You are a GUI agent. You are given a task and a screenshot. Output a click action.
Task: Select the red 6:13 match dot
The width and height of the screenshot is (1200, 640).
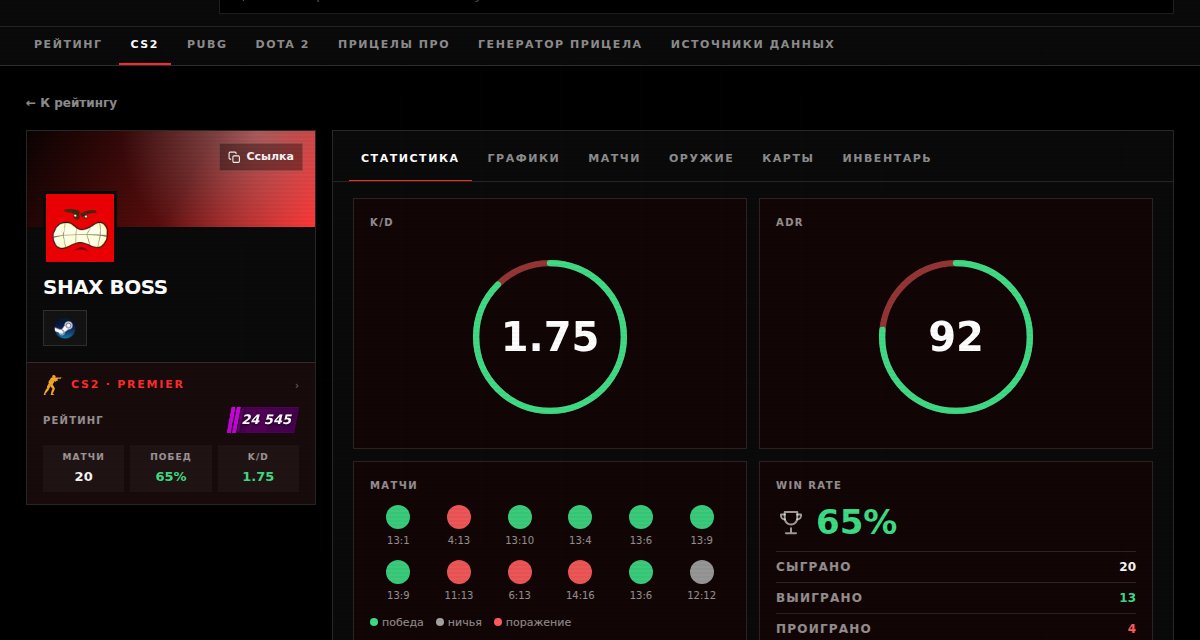[x=520, y=572]
